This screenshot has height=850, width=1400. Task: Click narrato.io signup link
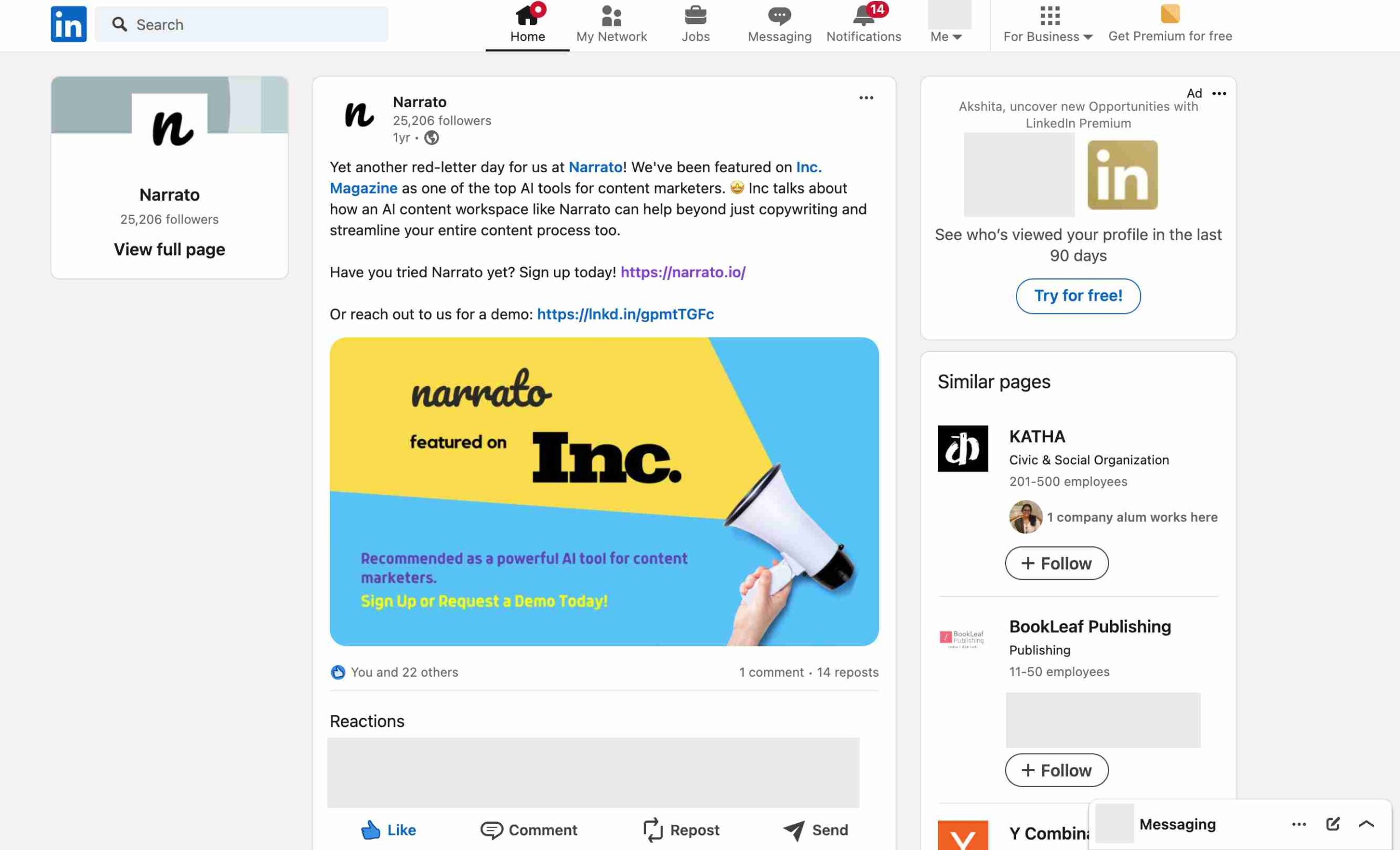click(683, 271)
